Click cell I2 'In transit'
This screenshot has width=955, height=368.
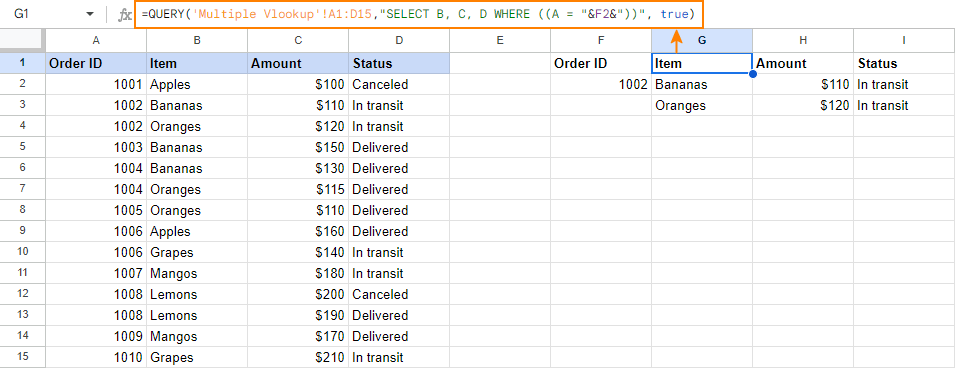click(904, 85)
